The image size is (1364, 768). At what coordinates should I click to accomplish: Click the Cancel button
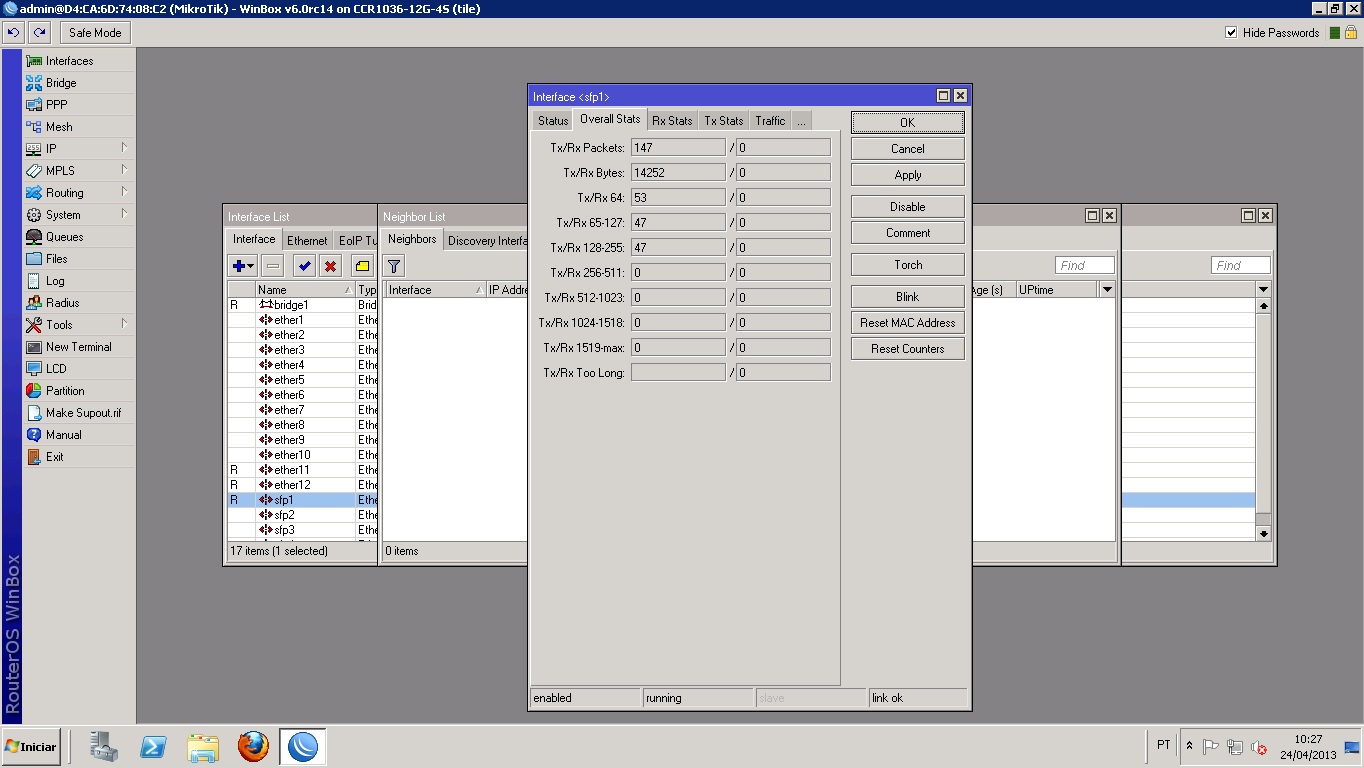(908, 149)
